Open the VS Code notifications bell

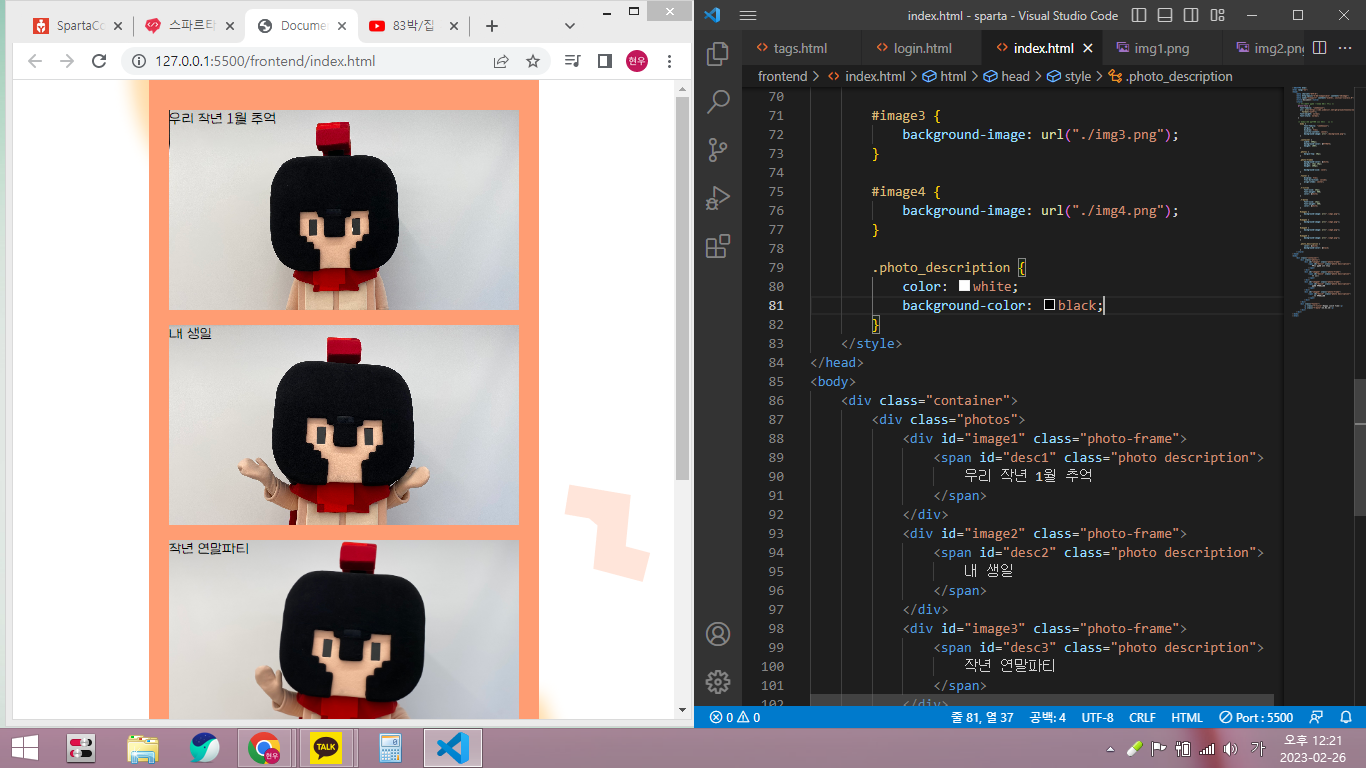click(x=1346, y=717)
